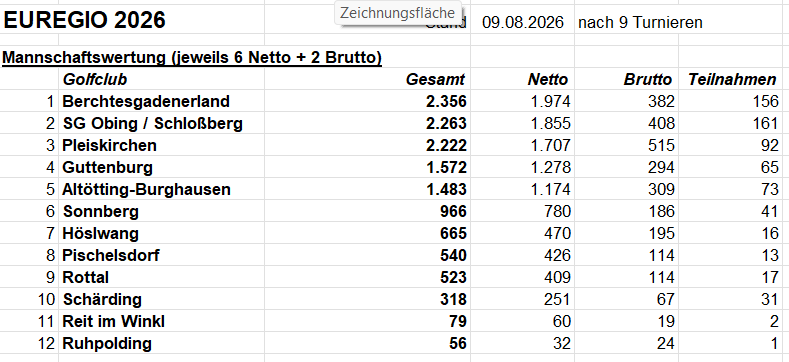Select the Teilnahmen column header

[x=732, y=80]
